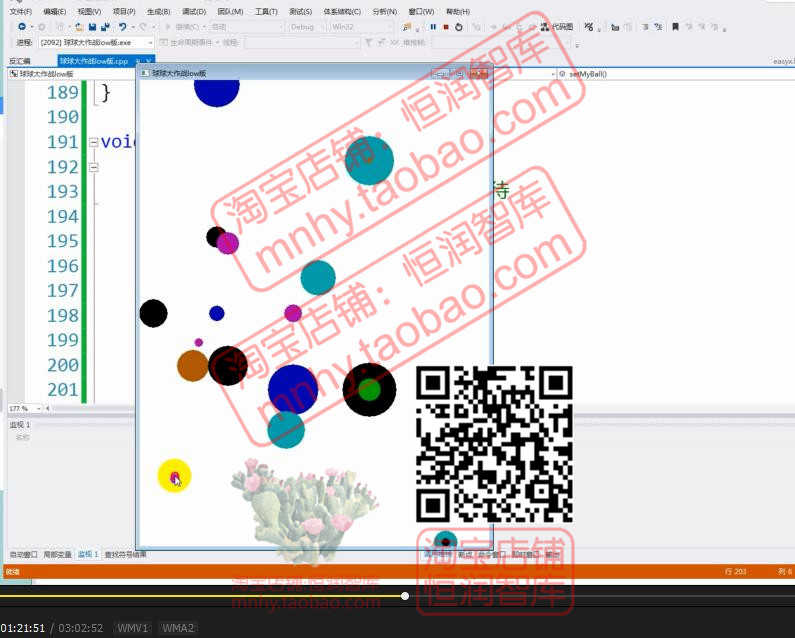Image resolution: width=795 pixels, height=638 pixels.
Task: Restart debugging with circular arrow icon
Action: click(459, 27)
